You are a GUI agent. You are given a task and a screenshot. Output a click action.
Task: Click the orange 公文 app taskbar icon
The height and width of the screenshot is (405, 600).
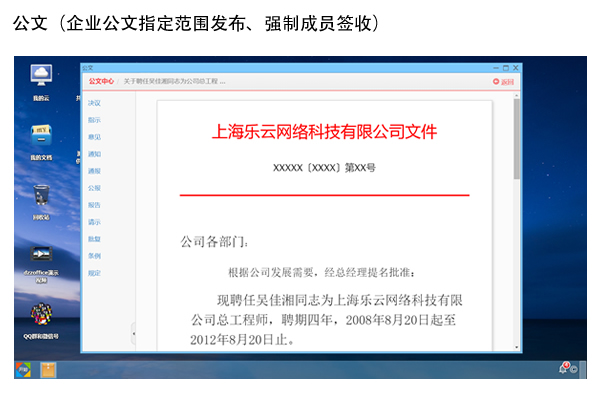click(x=47, y=369)
